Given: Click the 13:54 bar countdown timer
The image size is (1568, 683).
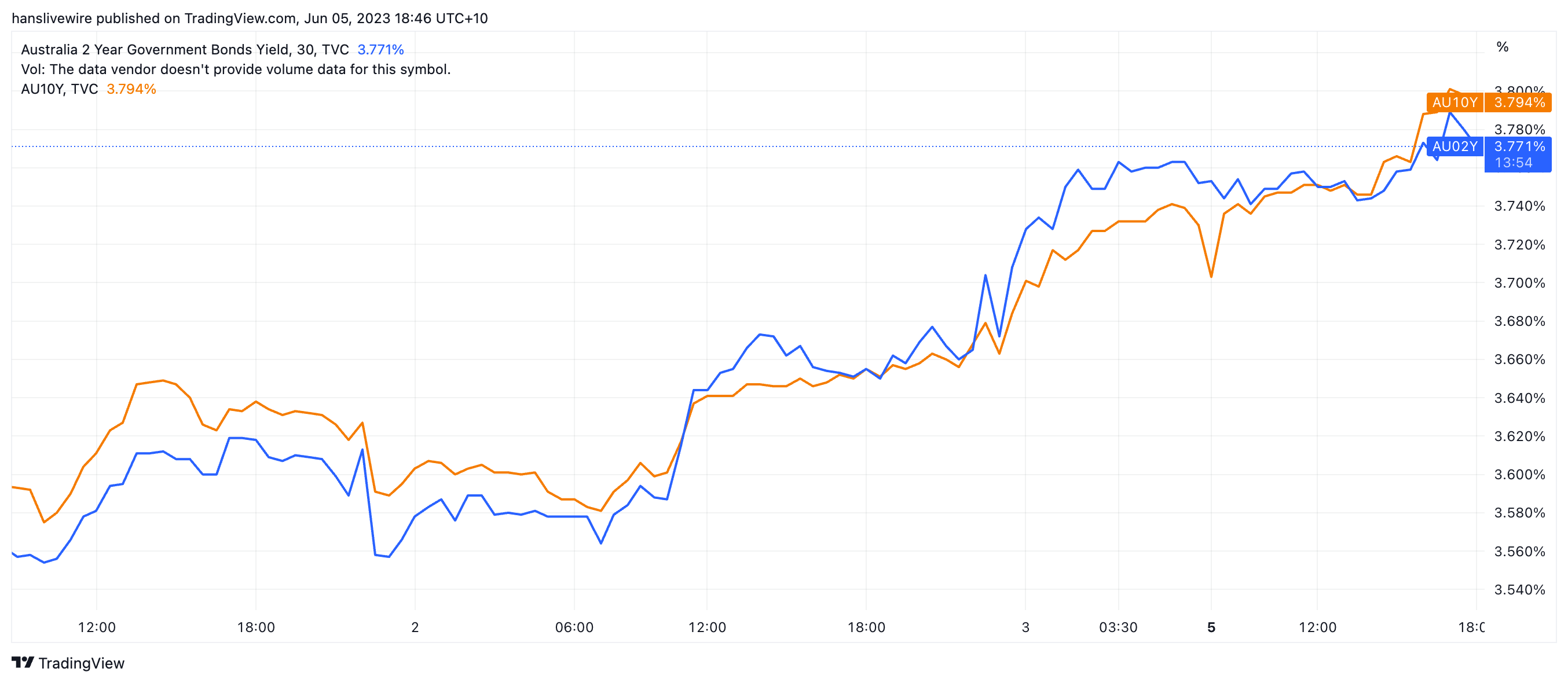Looking at the screenshot, I should click(x=1513, y=163).
